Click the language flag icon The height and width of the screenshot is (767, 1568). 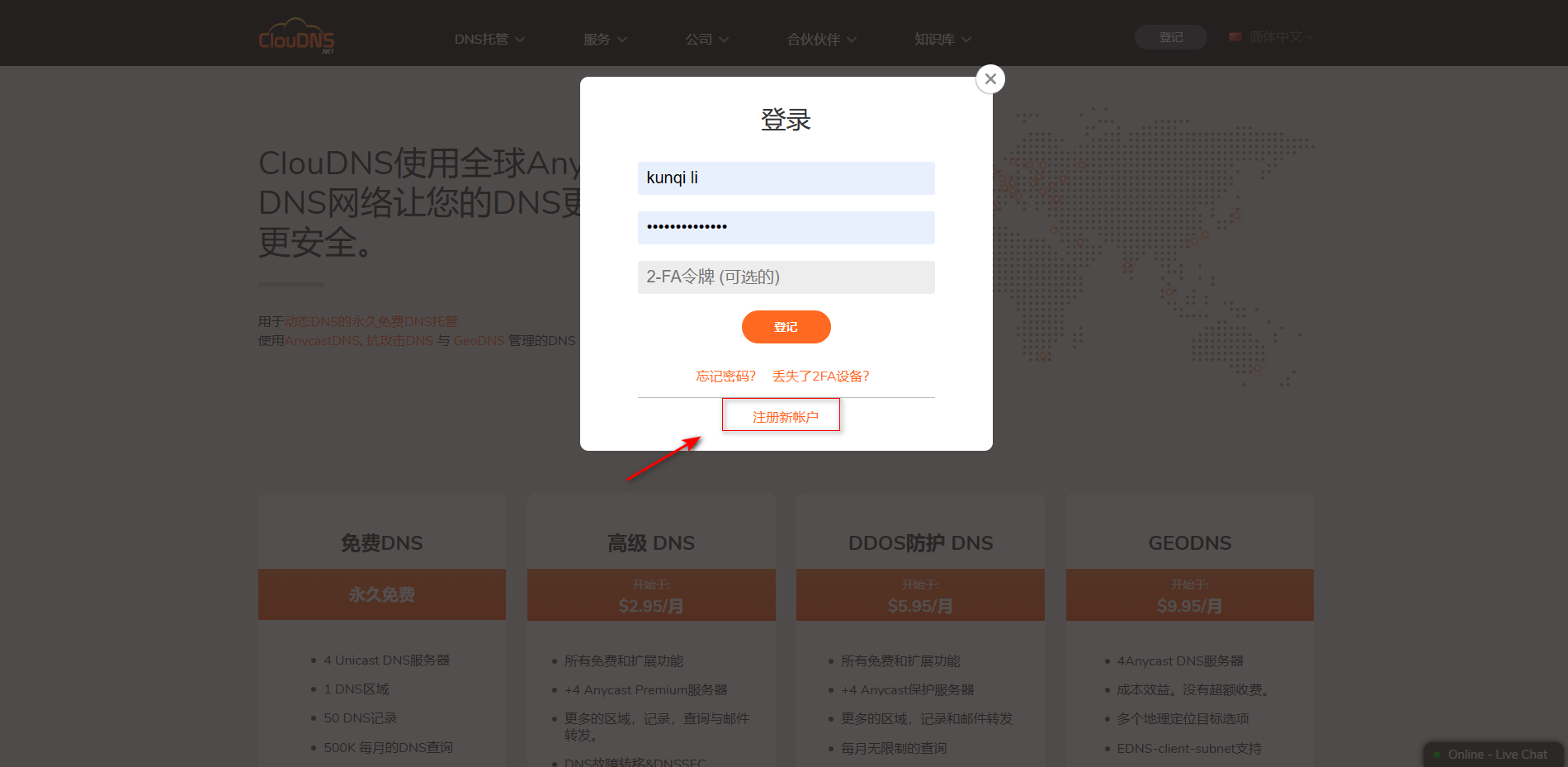[1235, 37]
